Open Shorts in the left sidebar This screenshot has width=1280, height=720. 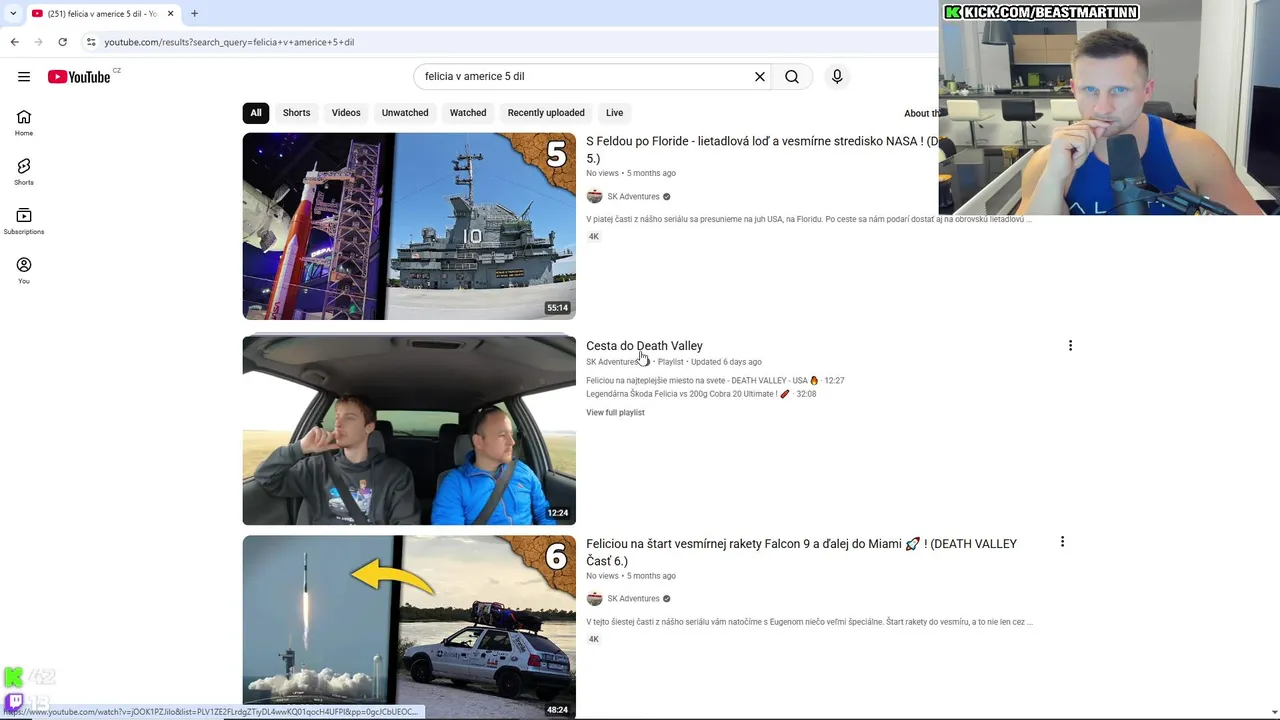pyautogui.click(x=24, y=172)
